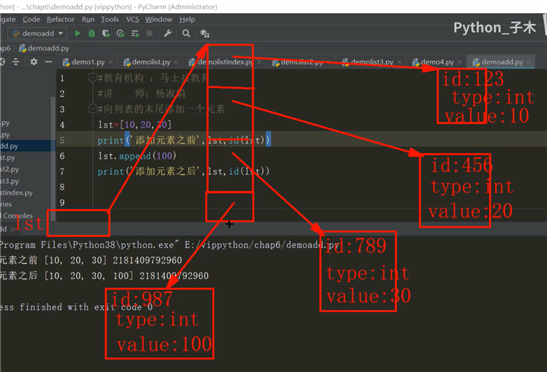Open the concurrency diagram run icon
This screenshot has width=547, height=372.
point(135,34)
